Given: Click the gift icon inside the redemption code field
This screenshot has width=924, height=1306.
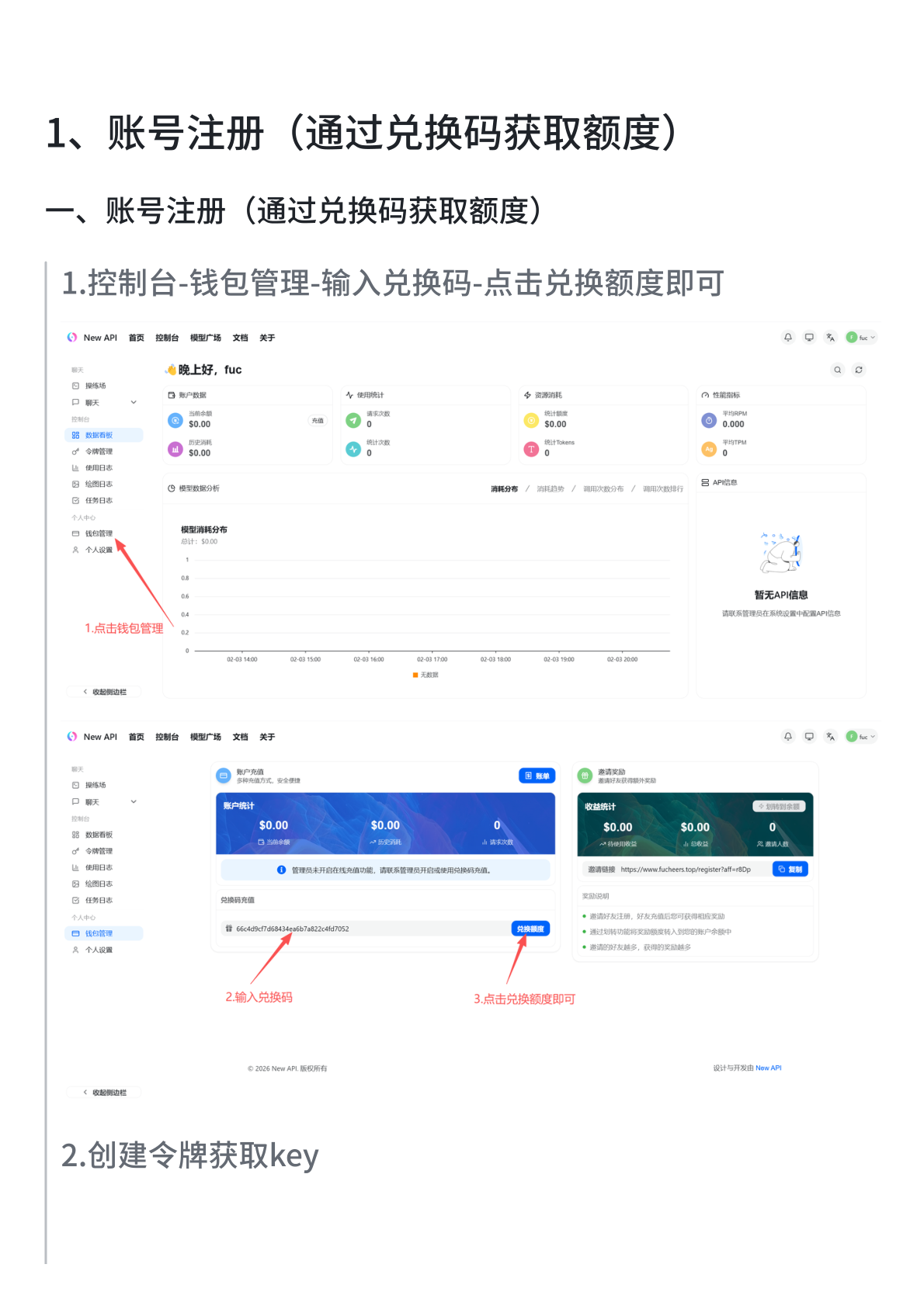Looking at the screenshot, I should (228, 929).
